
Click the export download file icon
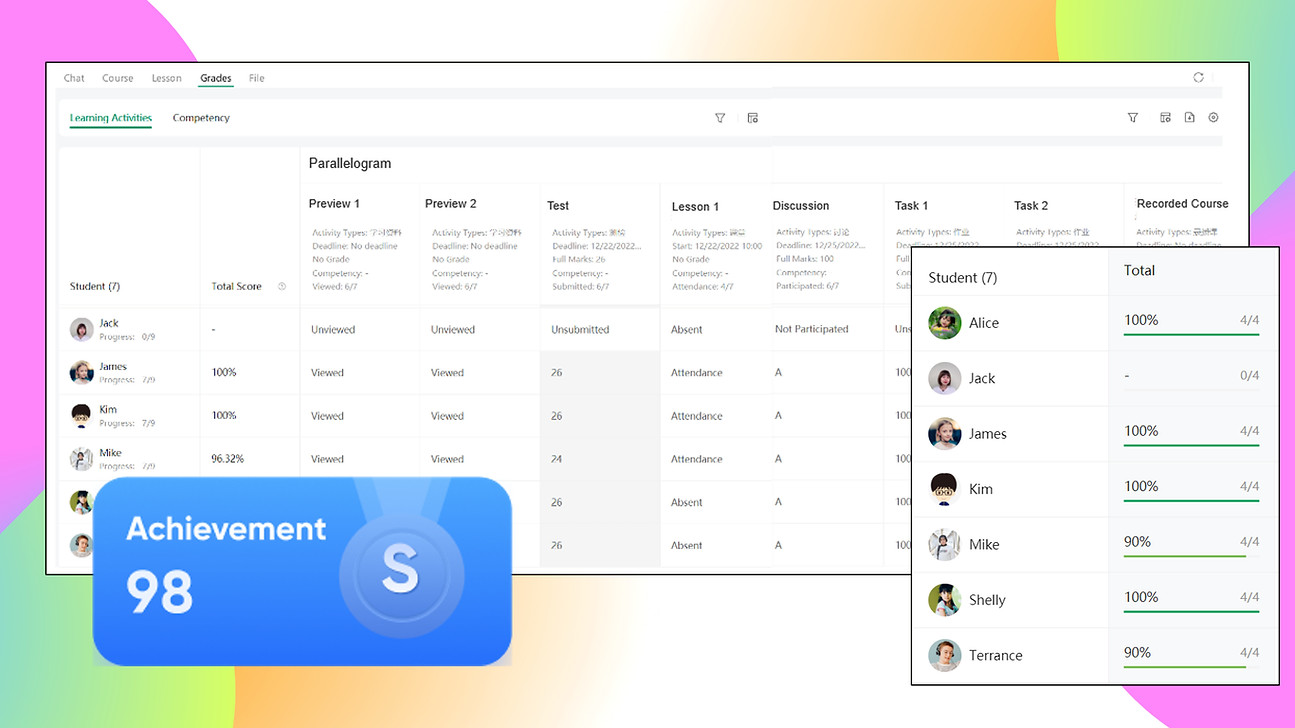point(1189,118)
